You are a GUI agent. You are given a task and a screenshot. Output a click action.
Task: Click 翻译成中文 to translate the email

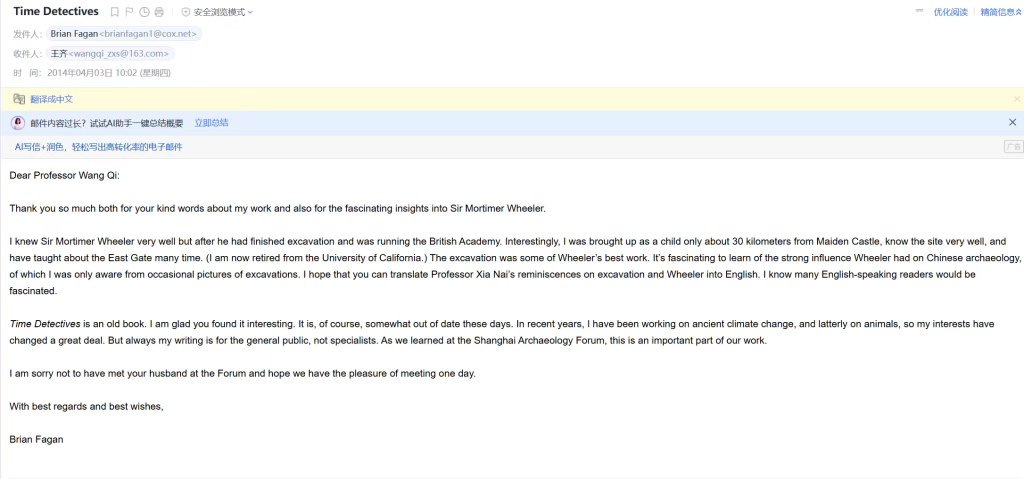(51, 99)
